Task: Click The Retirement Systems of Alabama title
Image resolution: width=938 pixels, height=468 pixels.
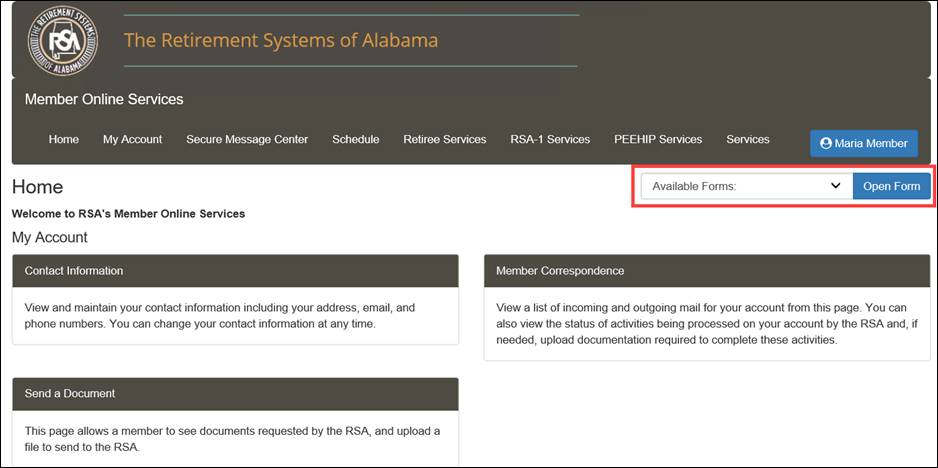Action: click(x=281, y=40)
